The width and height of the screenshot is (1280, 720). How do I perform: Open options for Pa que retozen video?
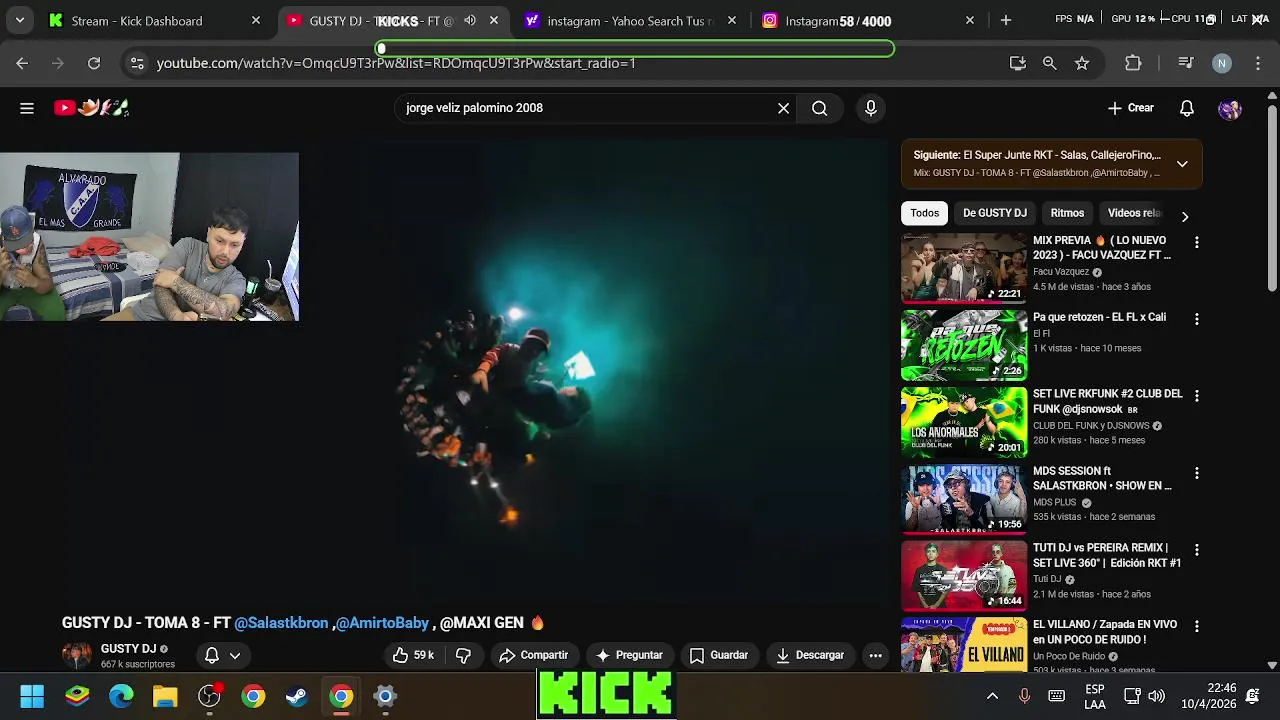pos(1196,319)
